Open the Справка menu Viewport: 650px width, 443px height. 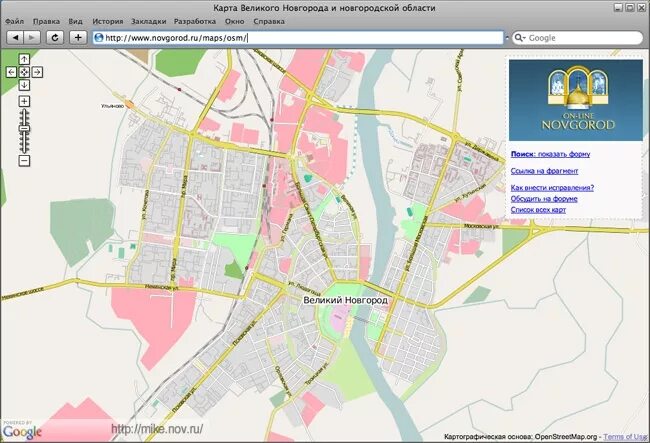[269, 21]
